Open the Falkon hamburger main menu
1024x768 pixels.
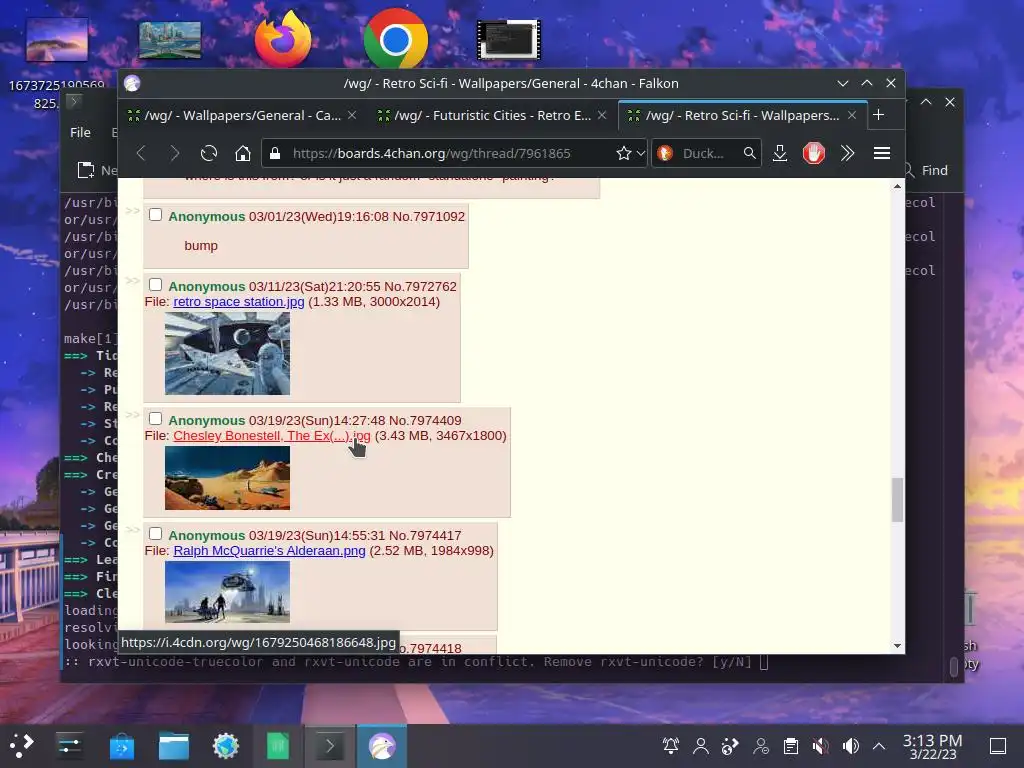(882, 153)
